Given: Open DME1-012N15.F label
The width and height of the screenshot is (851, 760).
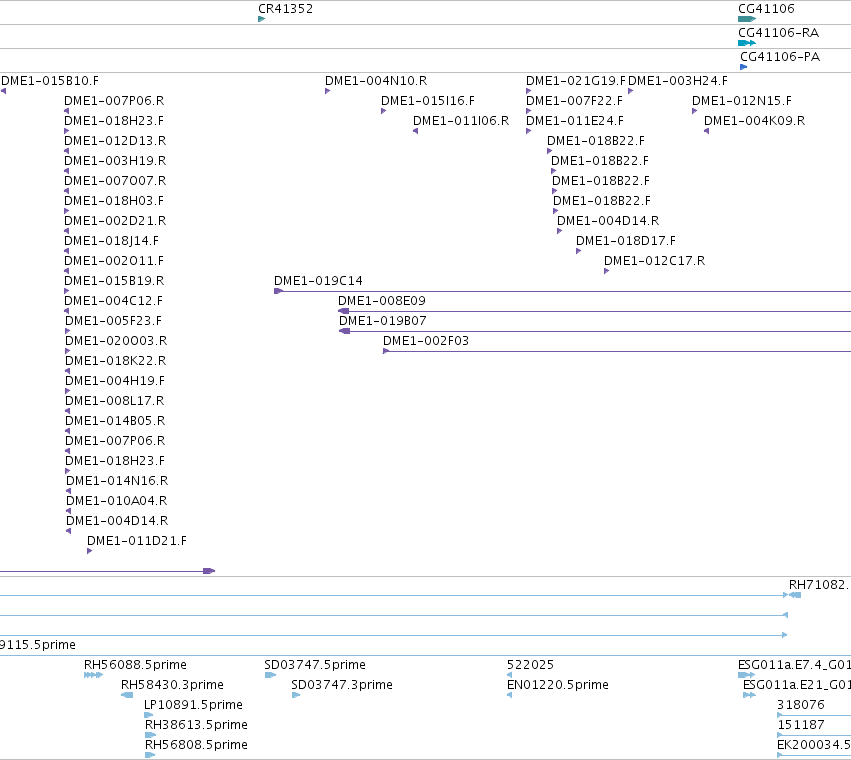Looking at the screenshot, I should 741,101.
